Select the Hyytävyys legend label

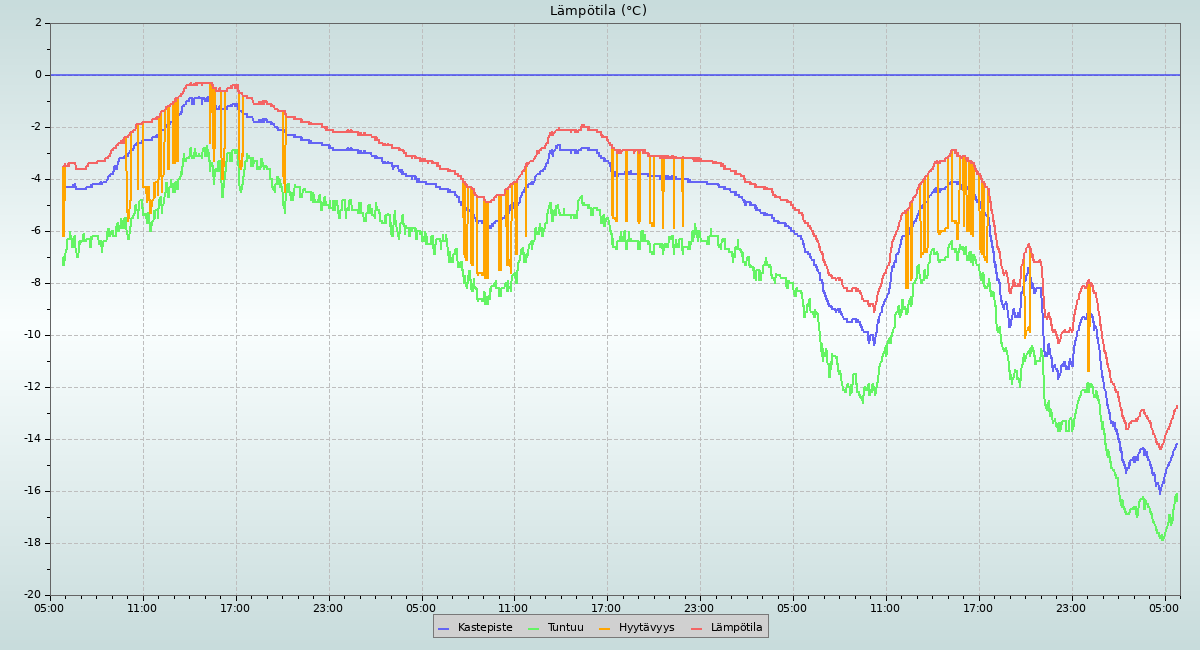[x=646, y=628]
